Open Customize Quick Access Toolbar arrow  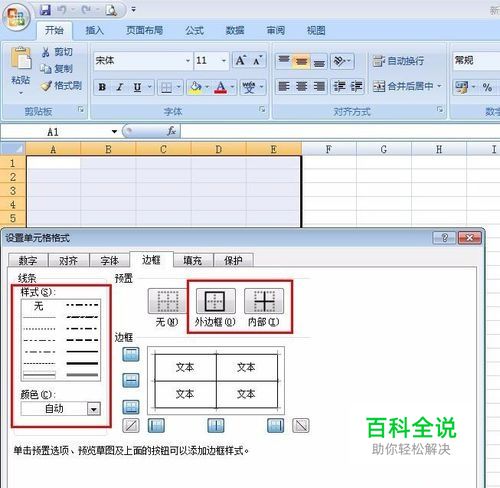[133, 10]
